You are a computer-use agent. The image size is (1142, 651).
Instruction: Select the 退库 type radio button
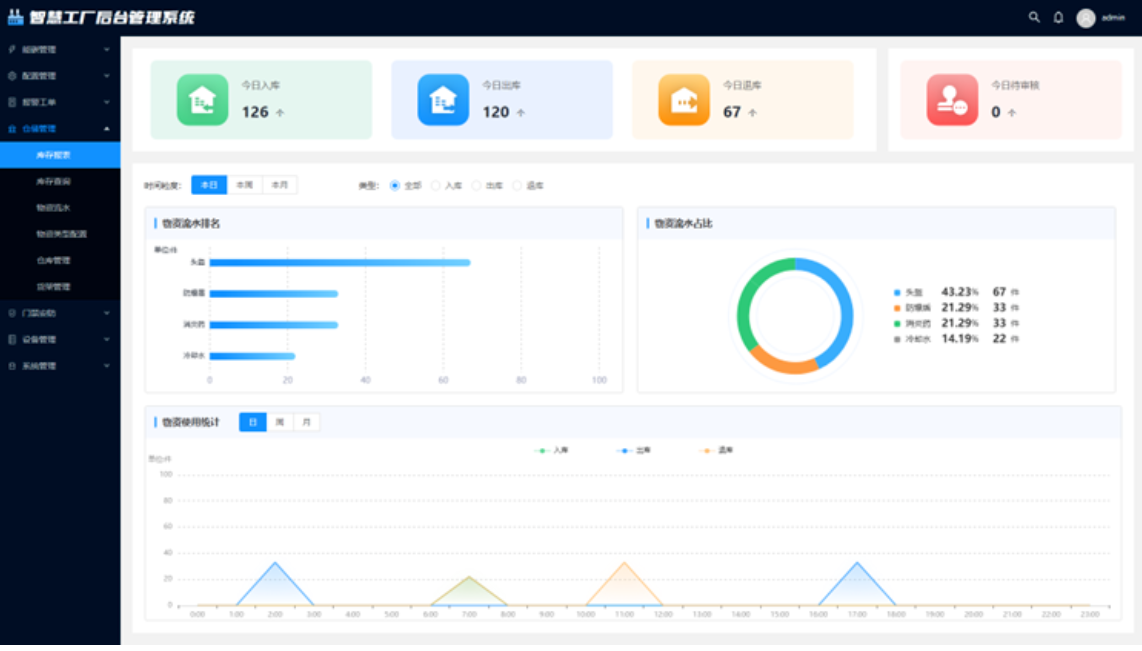(x=517, y=186)
